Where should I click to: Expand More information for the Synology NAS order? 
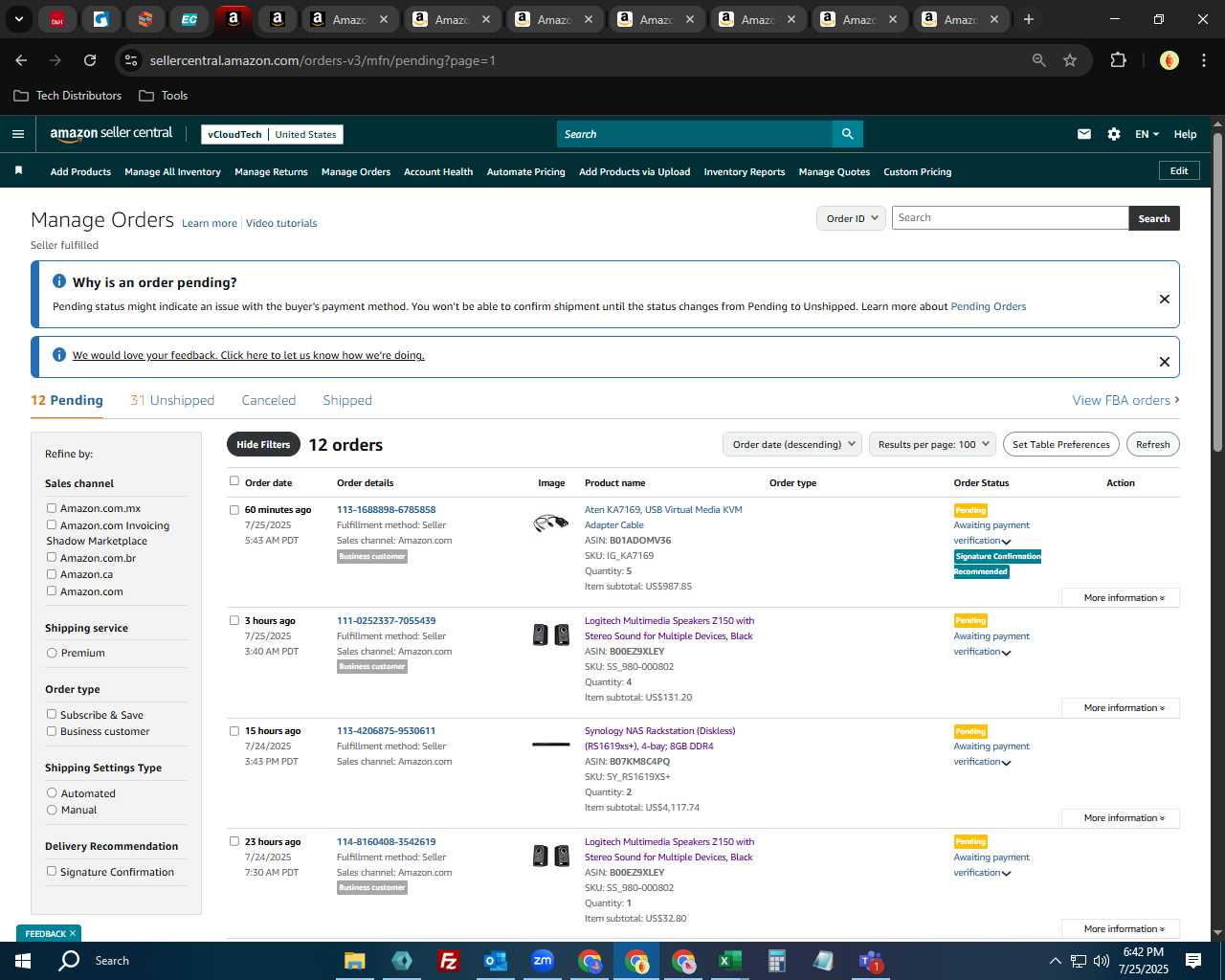coord(1121,818)
